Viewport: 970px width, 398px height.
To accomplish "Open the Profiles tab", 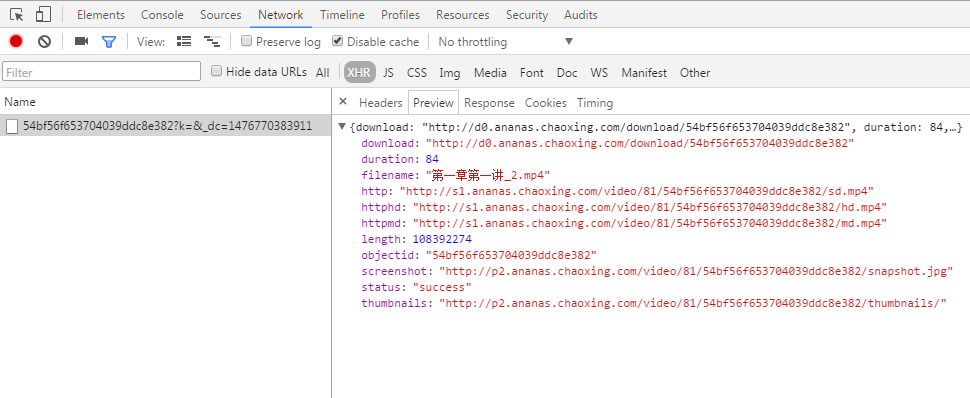I will tap(400, 15).
